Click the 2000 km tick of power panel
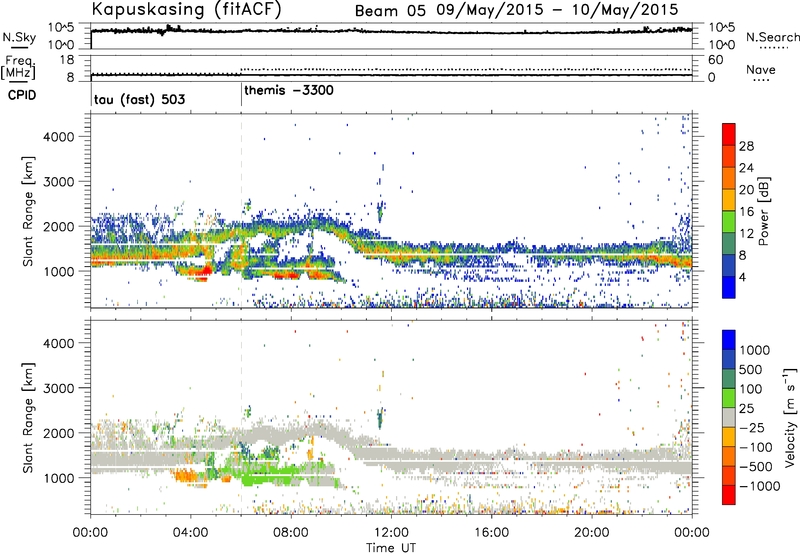800x554 pixels. (59, 226)
